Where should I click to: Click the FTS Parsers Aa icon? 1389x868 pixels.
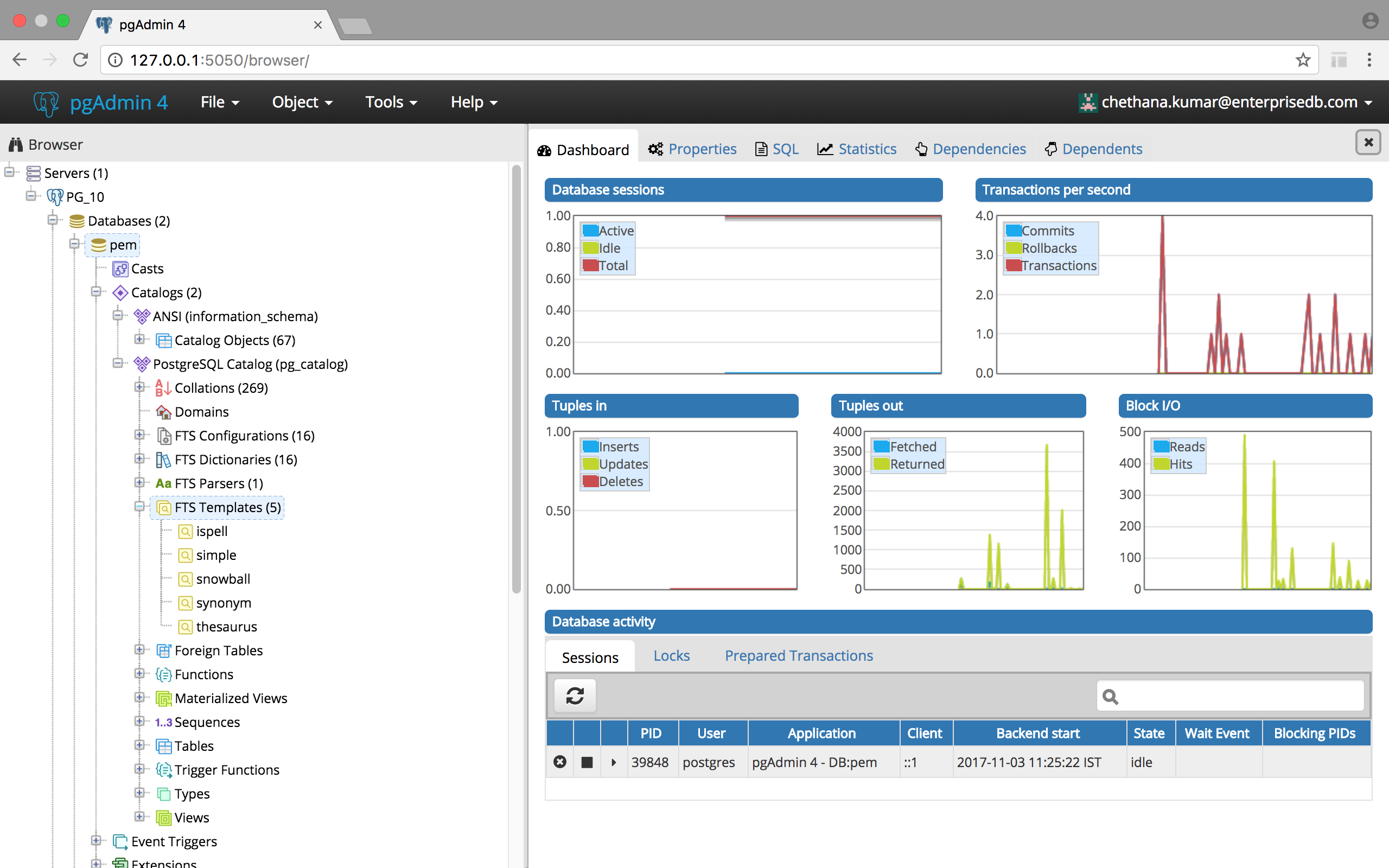click(163, 484)
